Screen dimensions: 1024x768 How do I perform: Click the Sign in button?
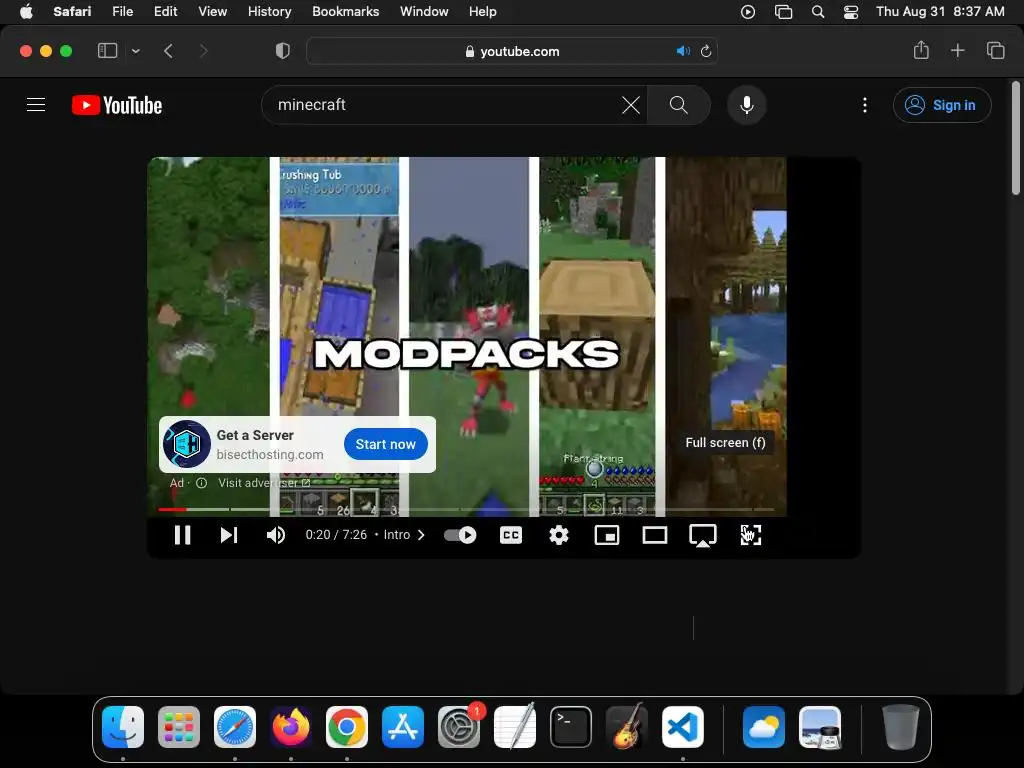coord(942,105)
